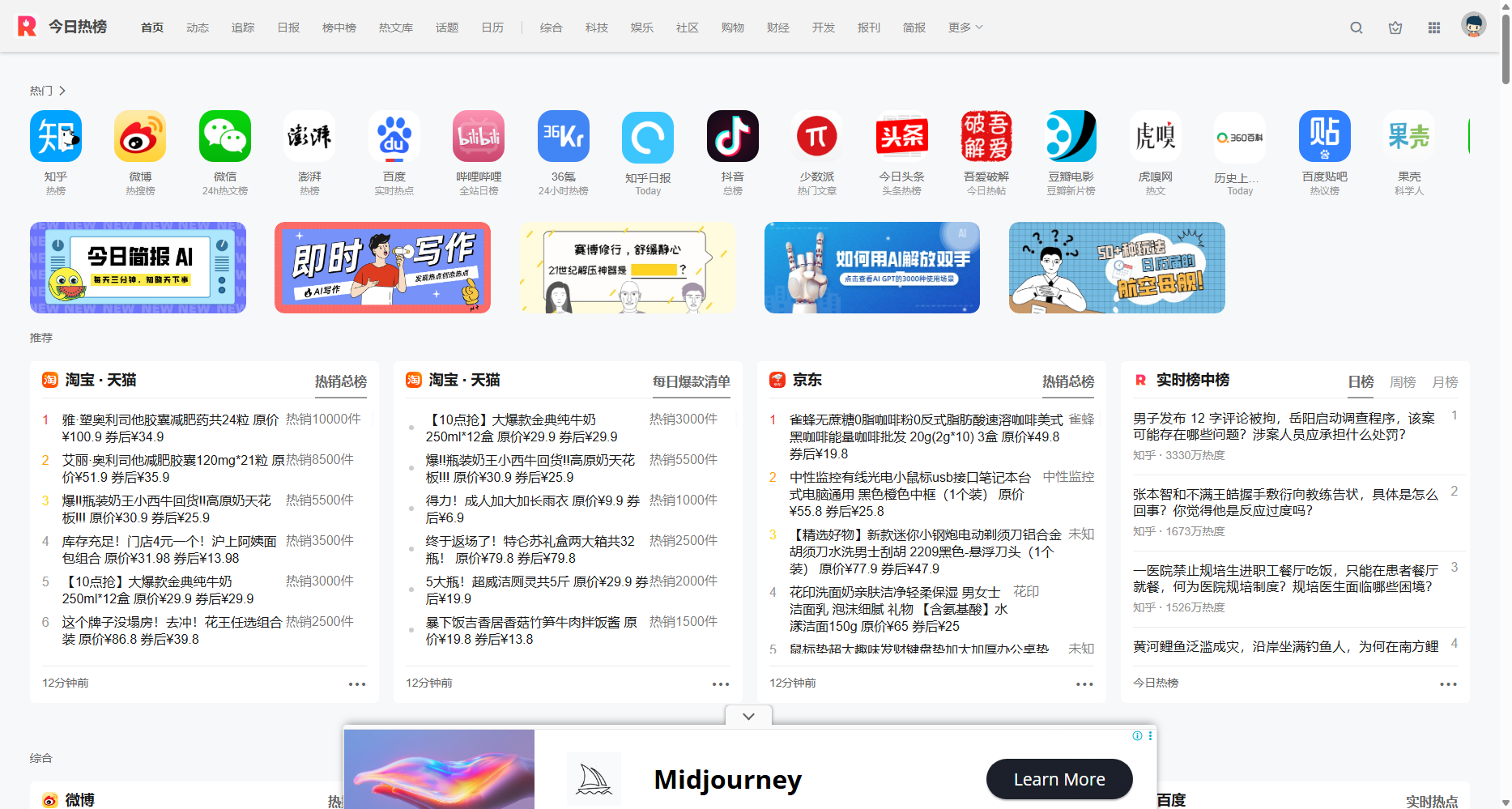
Task: Open 男子发布12字评论被拘 article
Action: coord(1284,426)
